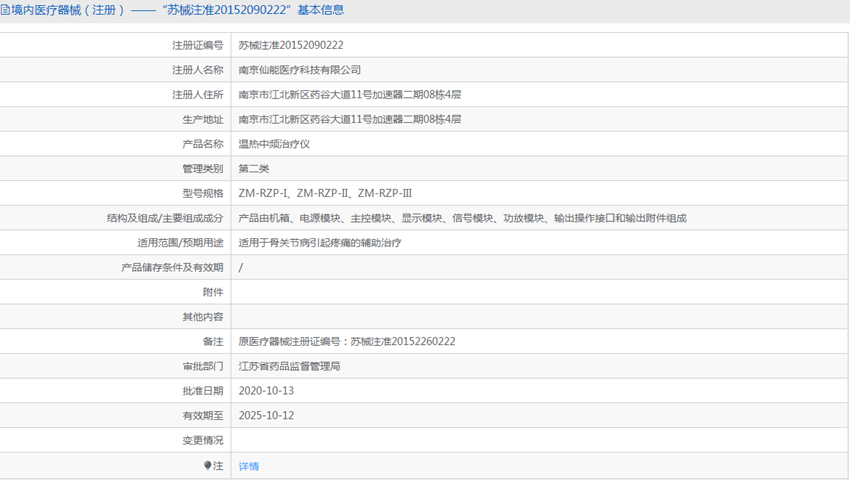Select the registration number 苏械注准20152090222 value

(x=291, y=46)
